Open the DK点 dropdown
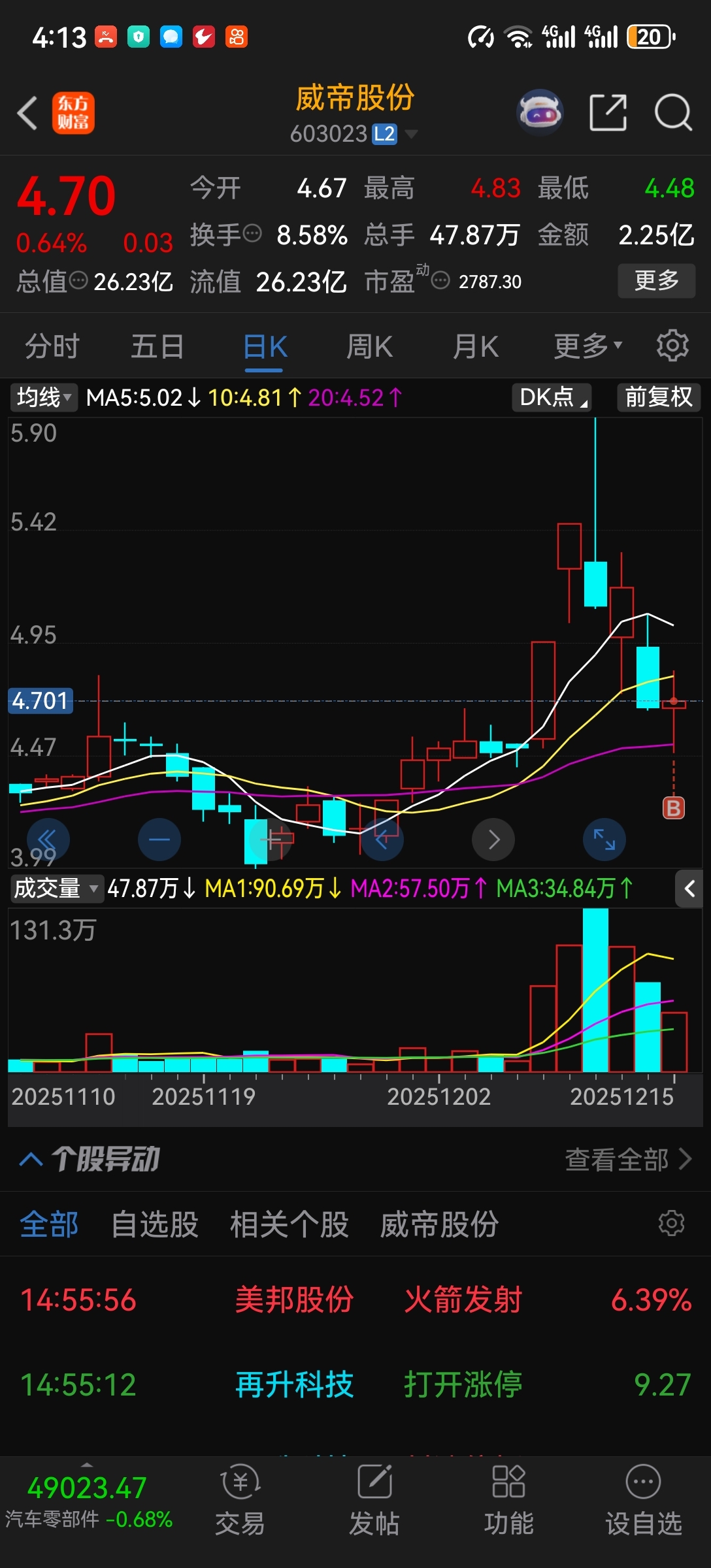This screenshot has width=711, height=1568. tap(552, 397)
